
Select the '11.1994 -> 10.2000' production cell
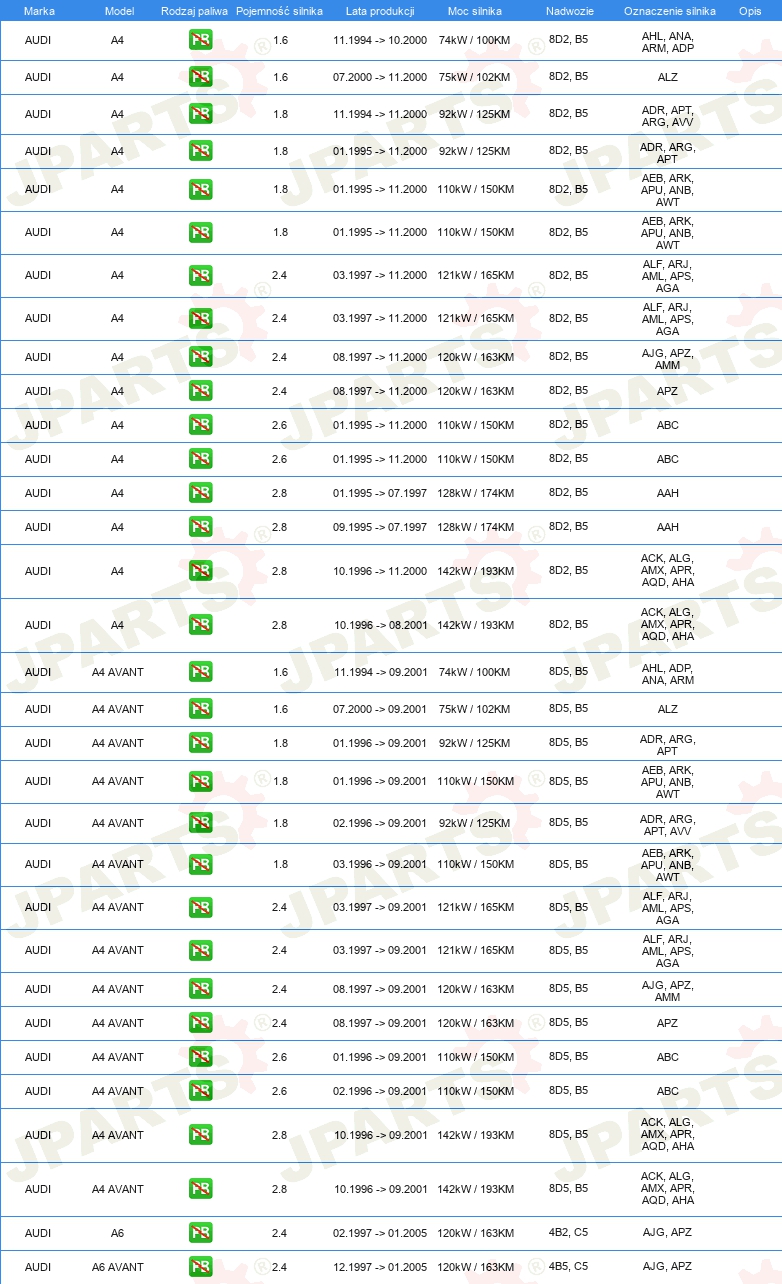click(x=380, y=40)
